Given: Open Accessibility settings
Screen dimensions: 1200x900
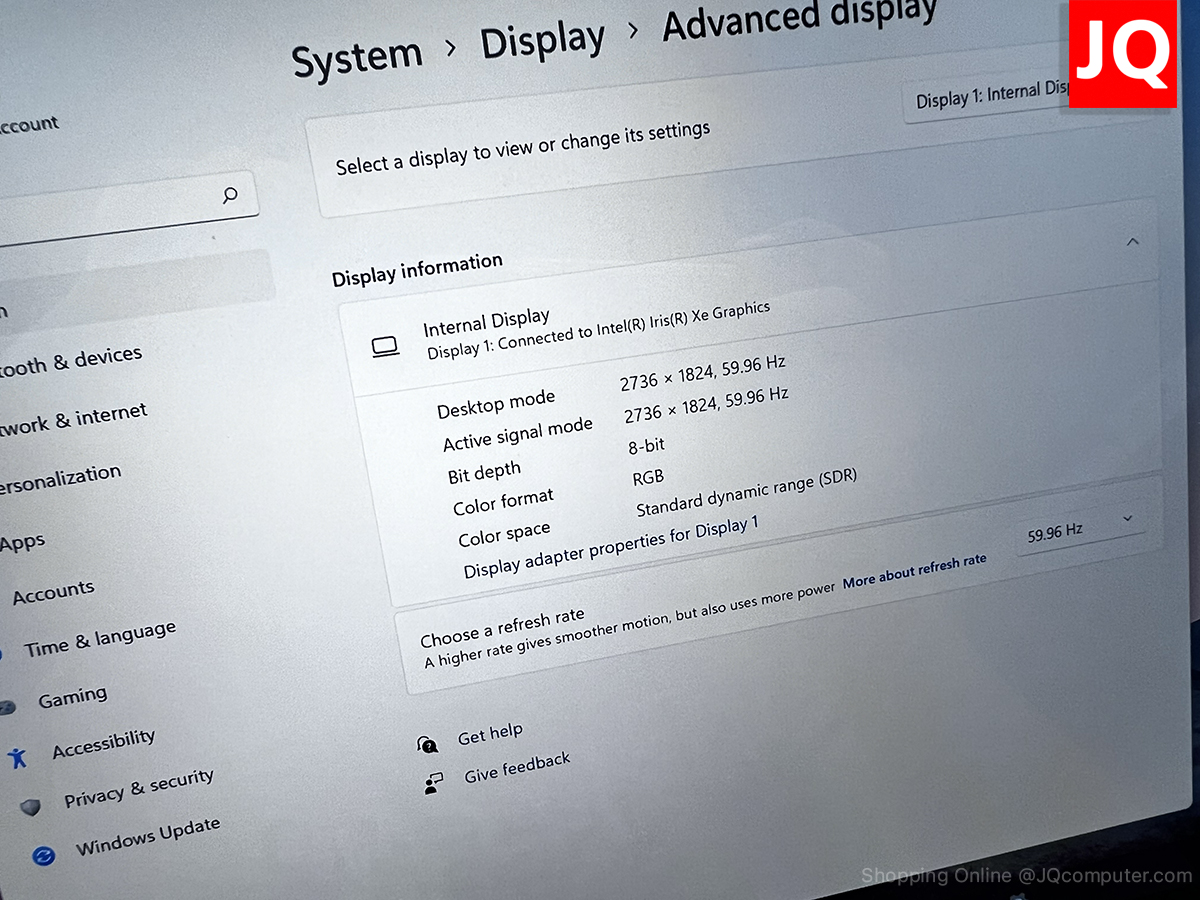Looking at the screenshot, I should tap(104, 743).
